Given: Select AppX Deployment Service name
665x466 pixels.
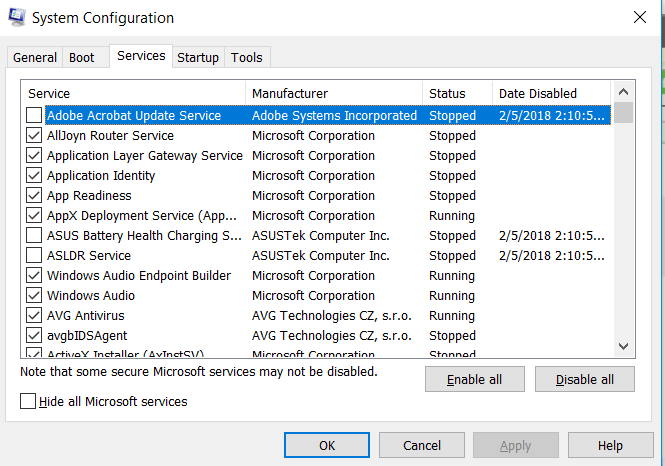Looking at the screenshot, I should (x=142, y=215).
